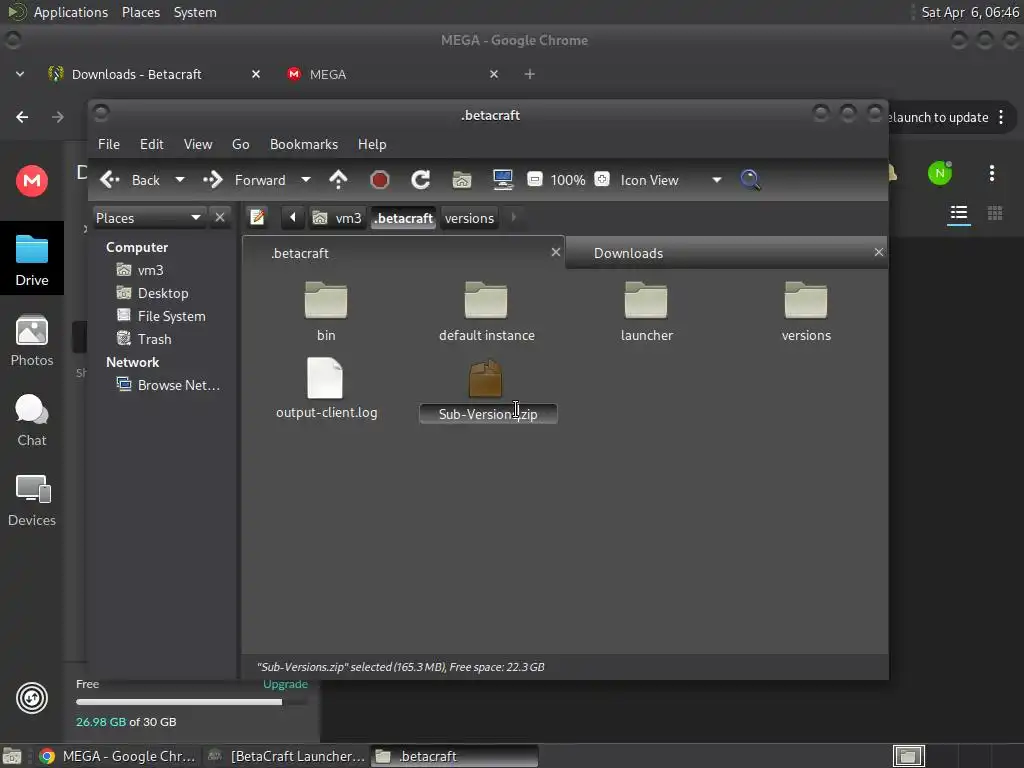Close the Places side pane

click(x=220, y=217)
